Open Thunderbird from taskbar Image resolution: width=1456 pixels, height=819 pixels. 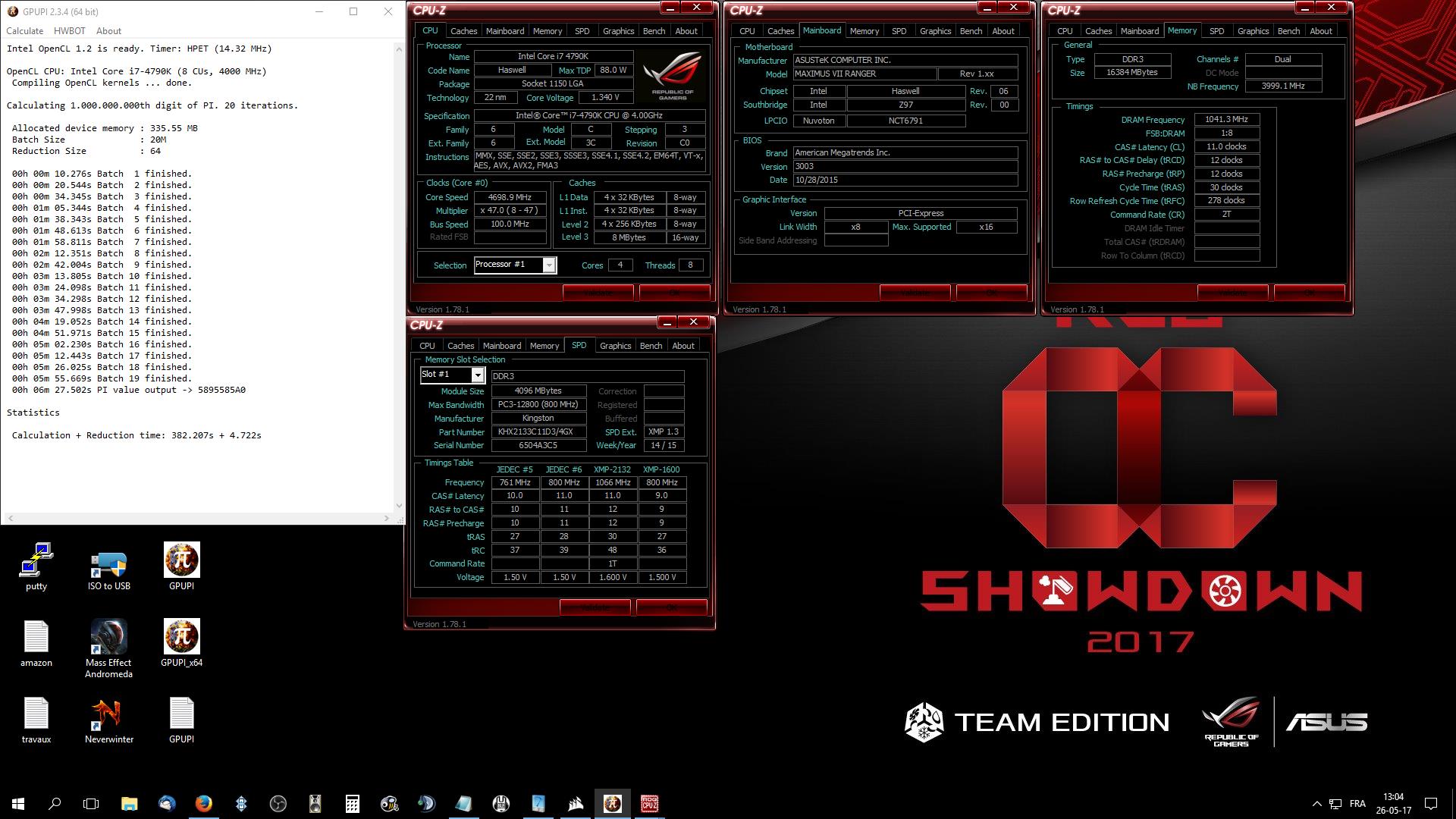pos(166,803)
